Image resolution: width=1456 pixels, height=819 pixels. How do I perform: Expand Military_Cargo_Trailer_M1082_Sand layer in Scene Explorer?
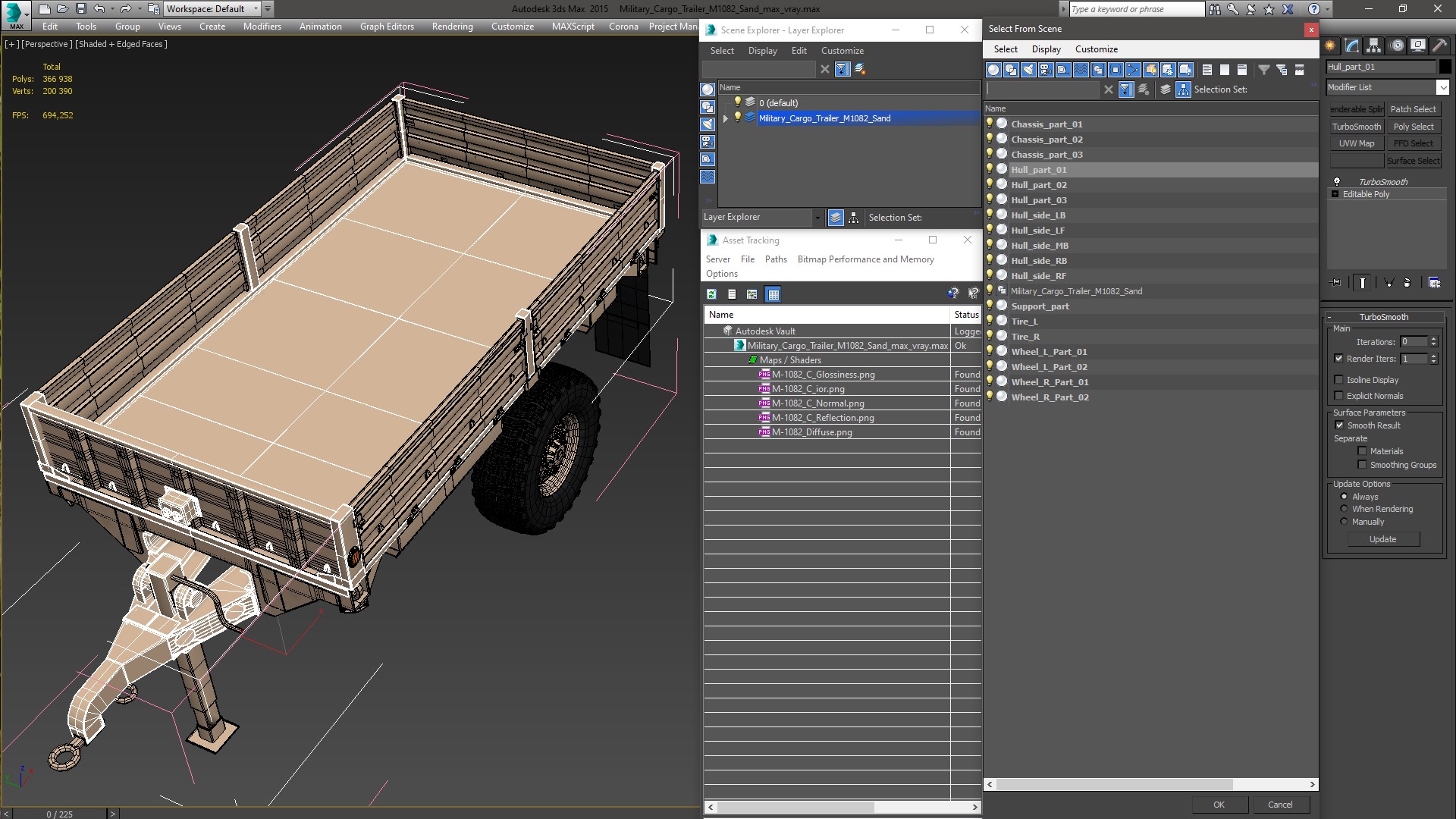pyautogui.click(x=726, y=118)
